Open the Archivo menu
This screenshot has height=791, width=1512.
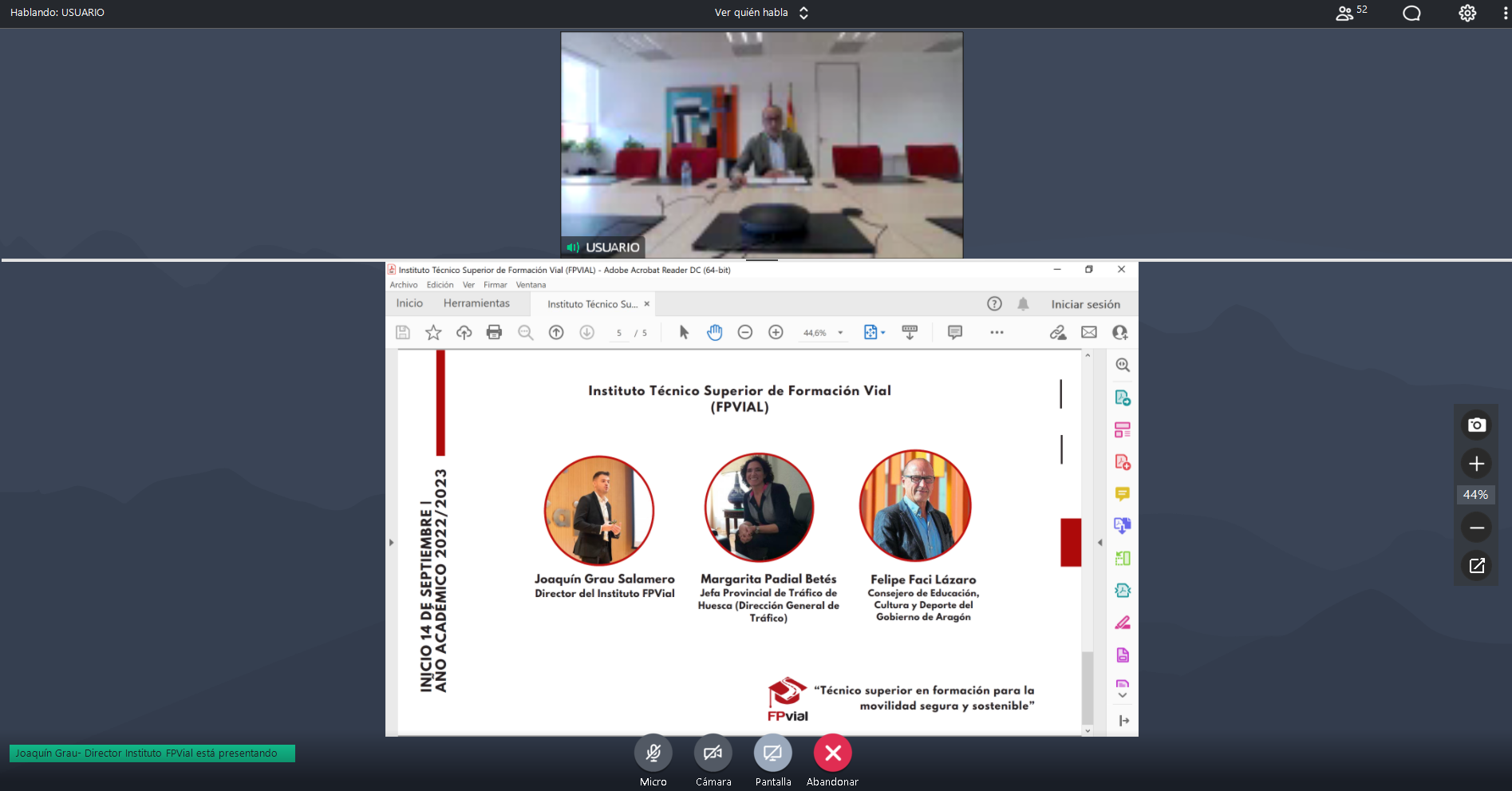tap(403, 285)
